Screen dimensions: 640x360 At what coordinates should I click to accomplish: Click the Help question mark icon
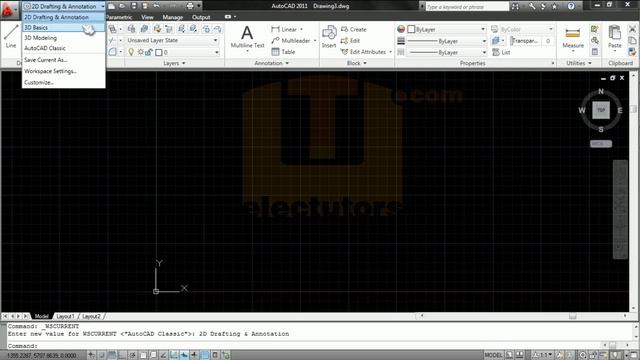click(571, 6)
